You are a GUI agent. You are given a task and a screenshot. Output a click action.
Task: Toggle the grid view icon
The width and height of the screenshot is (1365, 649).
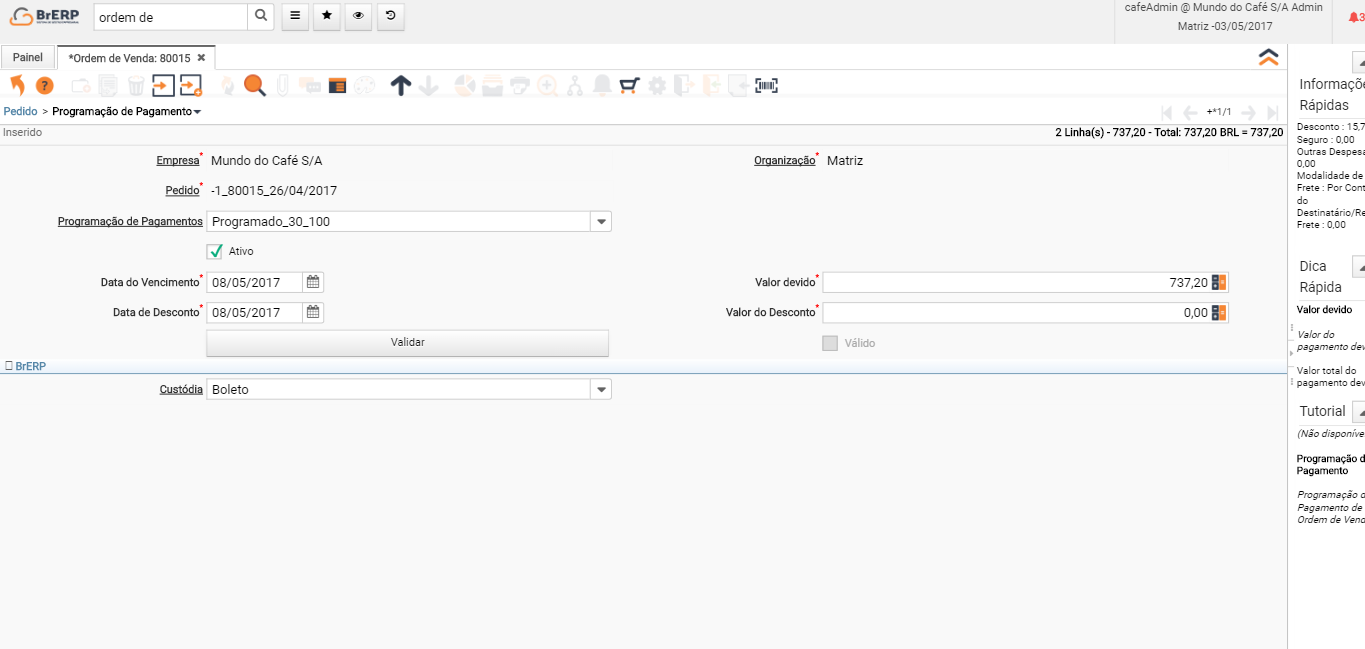point(337,86)
